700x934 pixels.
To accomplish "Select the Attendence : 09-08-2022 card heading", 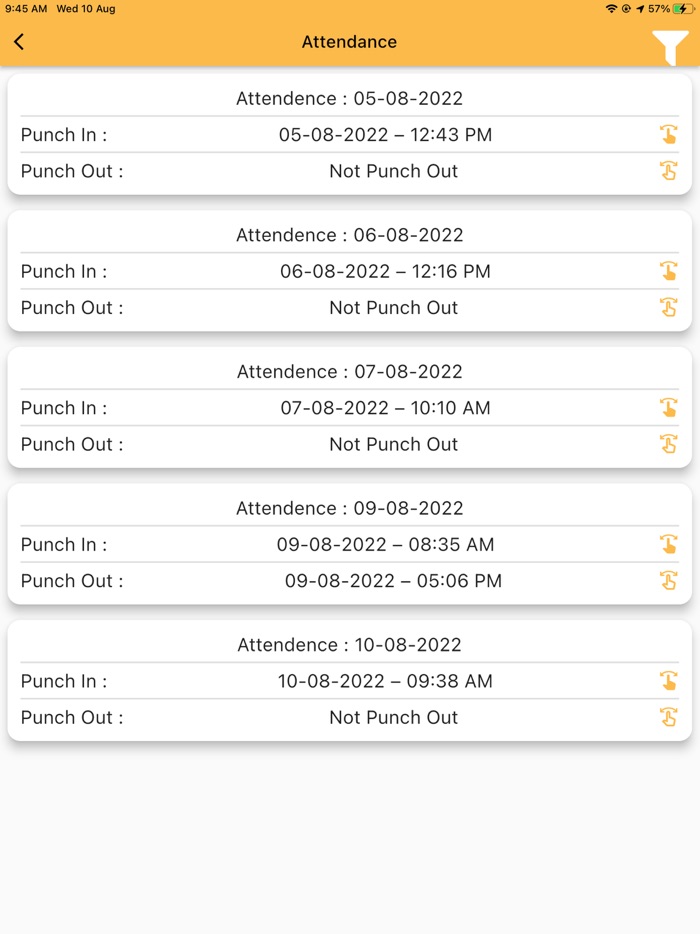I will coord(349,508).
